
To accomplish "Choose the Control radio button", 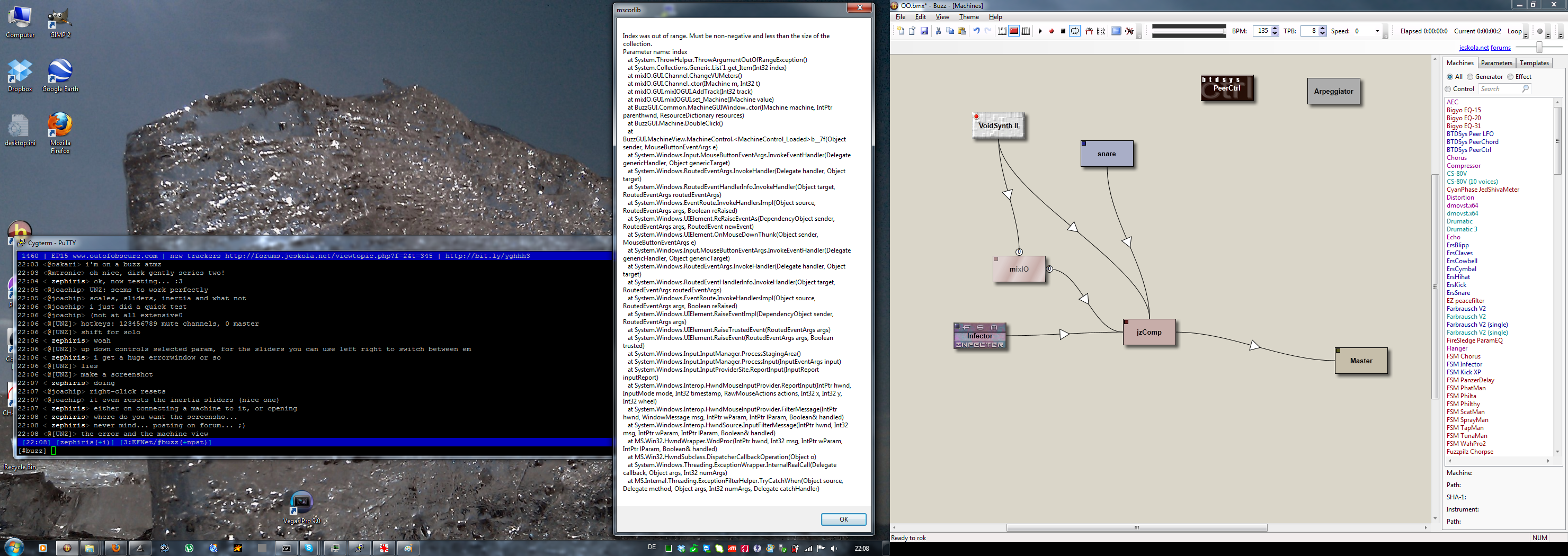I will click(x=1448, y=89).
